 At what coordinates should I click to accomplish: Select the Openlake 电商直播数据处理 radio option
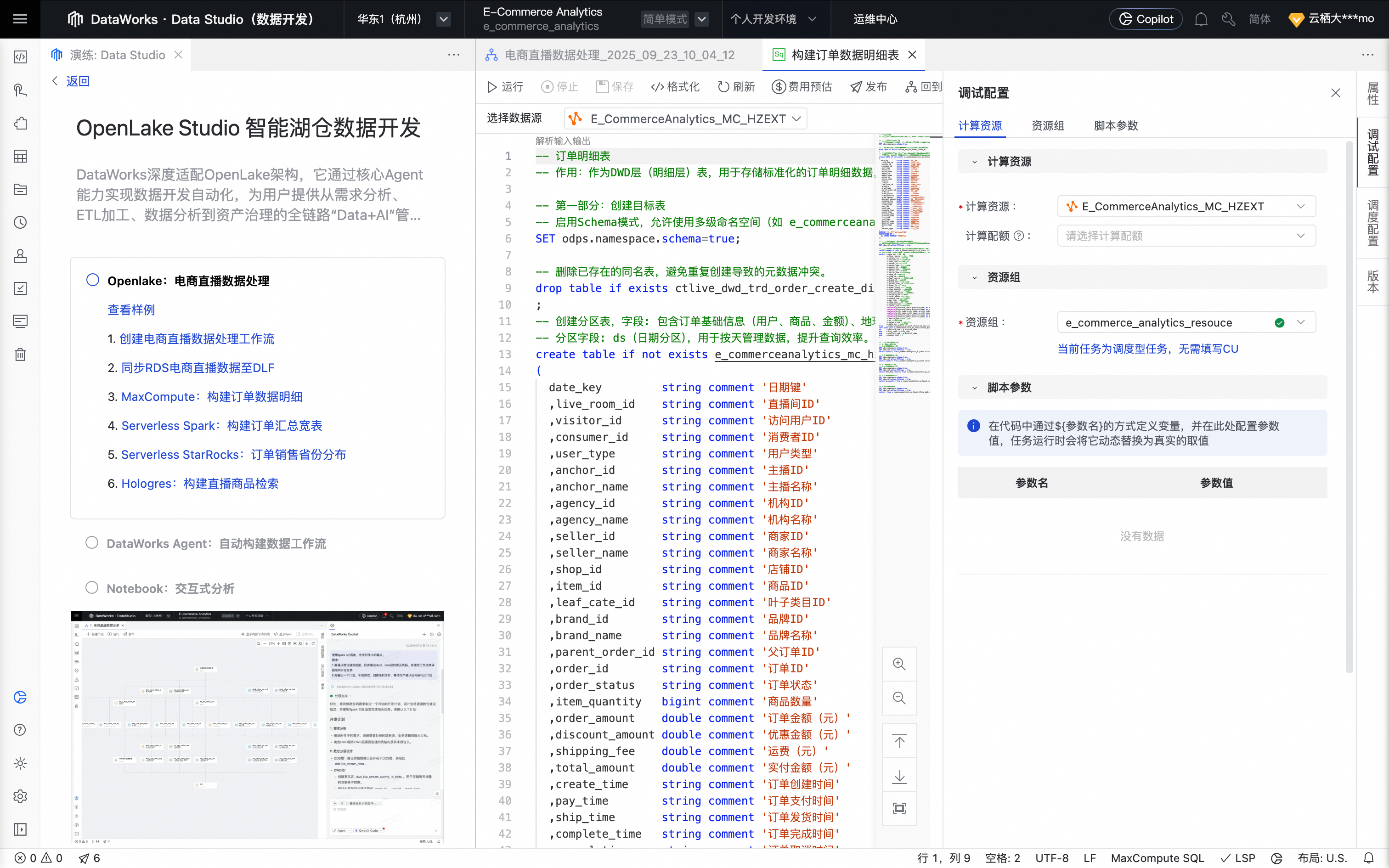point(92,280)
